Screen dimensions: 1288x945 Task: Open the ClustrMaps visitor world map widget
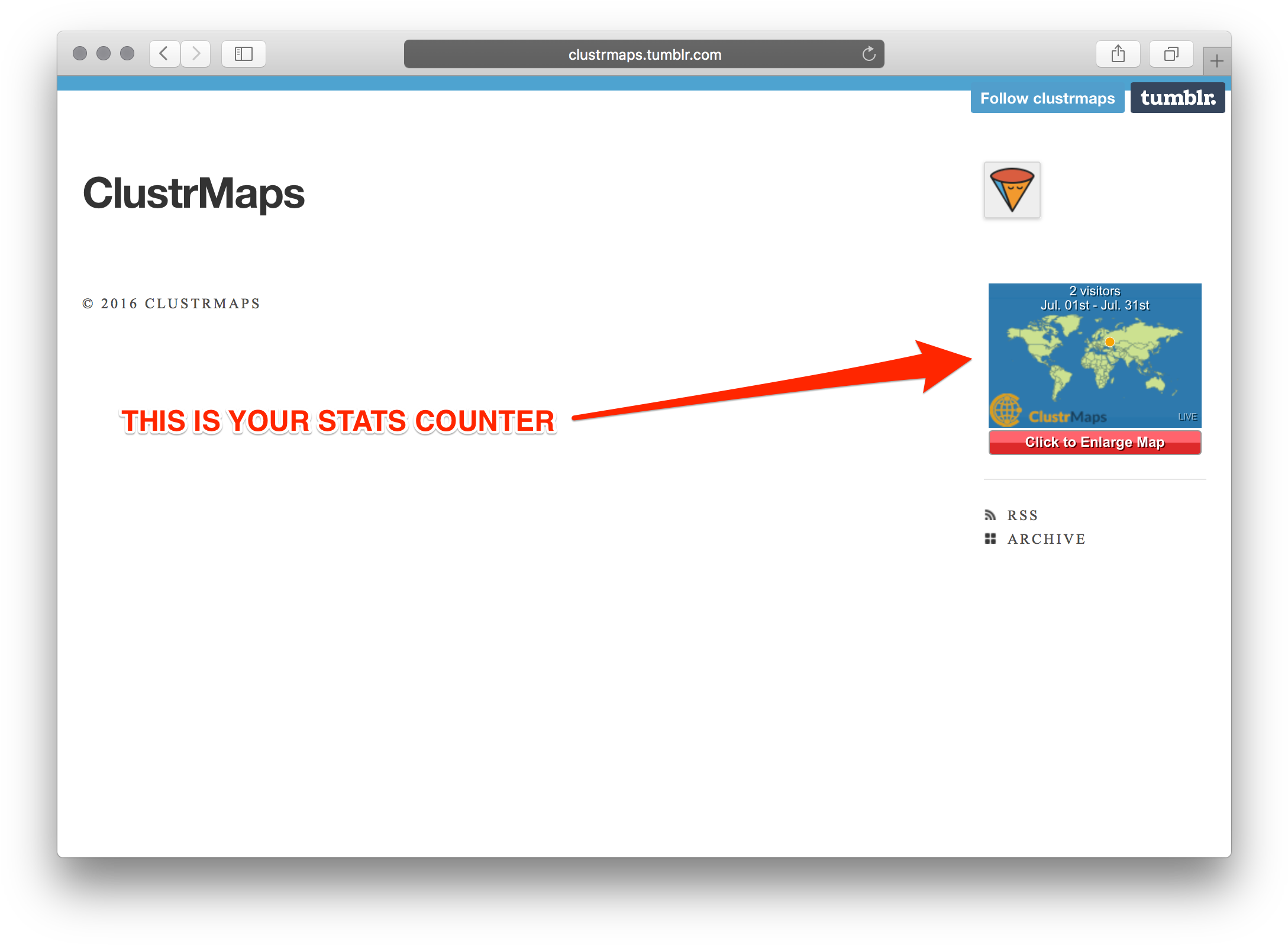tap(1095, 355)
